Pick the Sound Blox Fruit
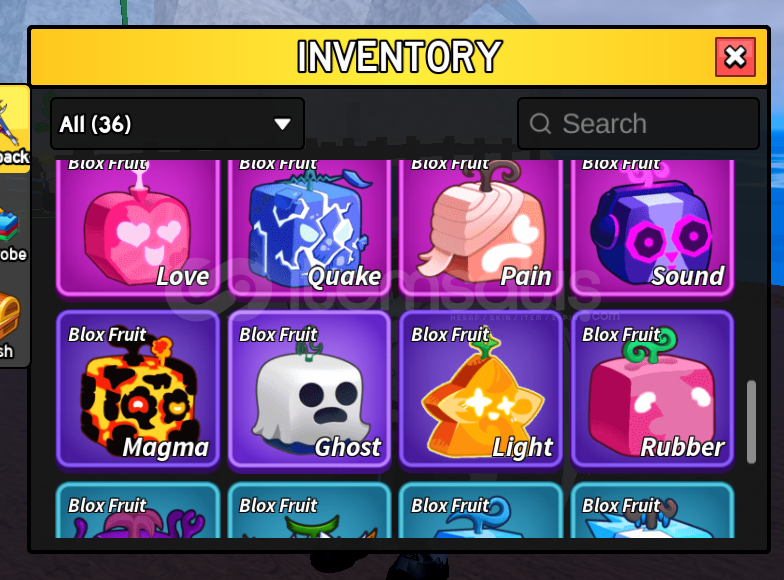The height and width of the screenshot is (580, 784). 652,227
